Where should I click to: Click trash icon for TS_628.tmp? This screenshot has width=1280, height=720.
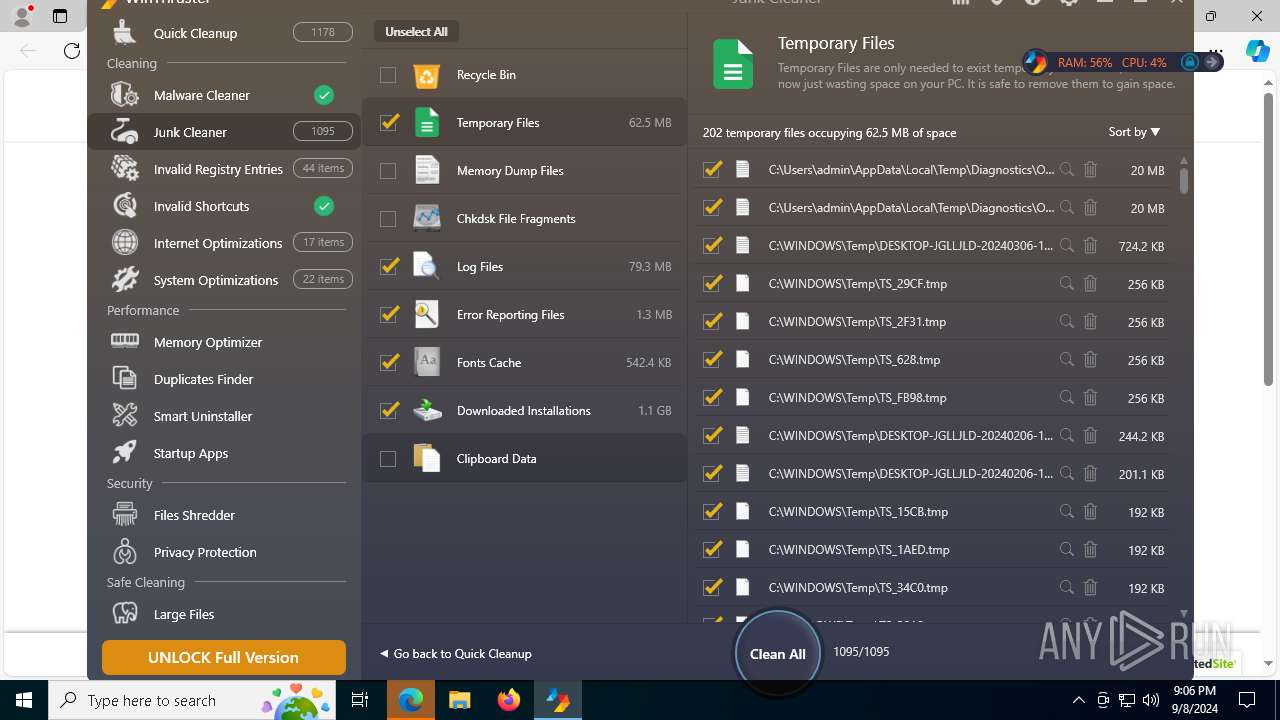(1091, 359)
